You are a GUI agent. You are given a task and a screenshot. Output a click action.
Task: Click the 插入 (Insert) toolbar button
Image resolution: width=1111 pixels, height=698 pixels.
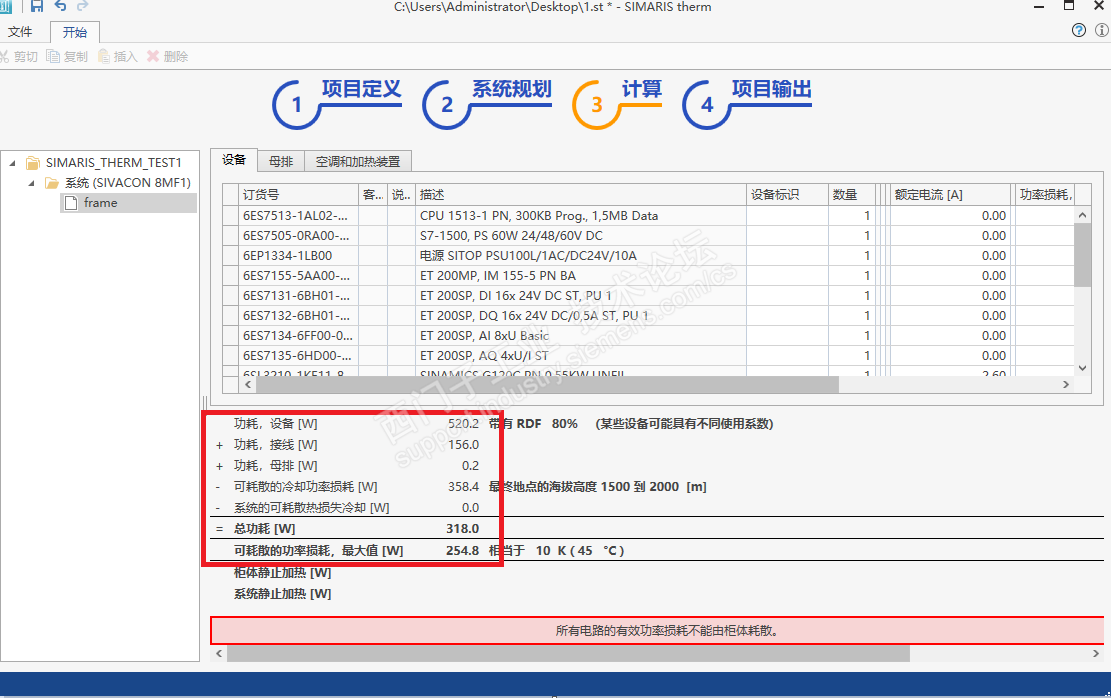[118, 57]
